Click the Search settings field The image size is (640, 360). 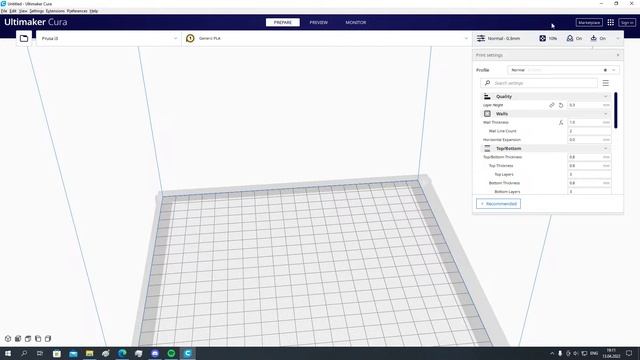(539, 83)
